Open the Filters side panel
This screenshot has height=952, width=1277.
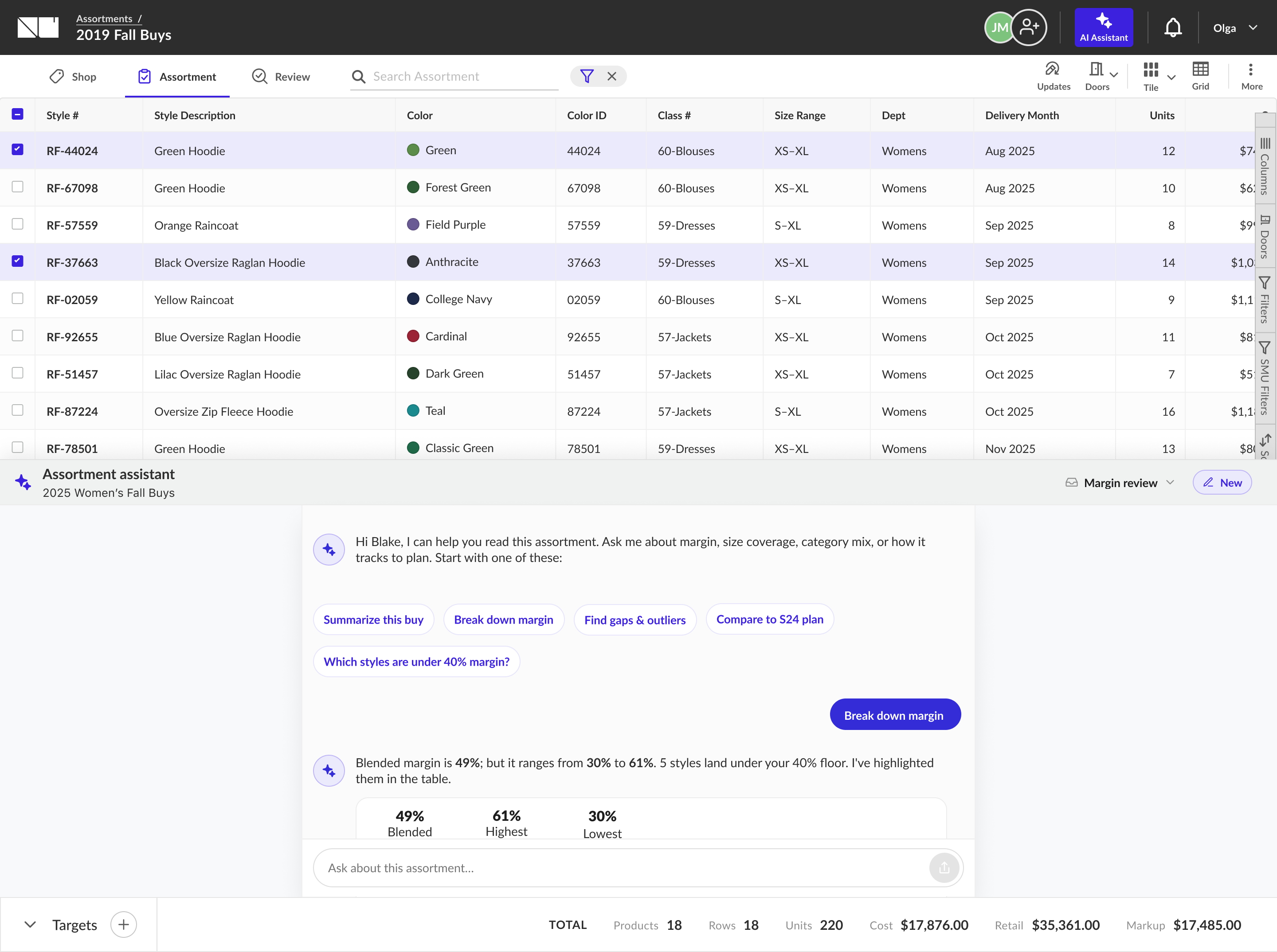(x=1264, y=300)
